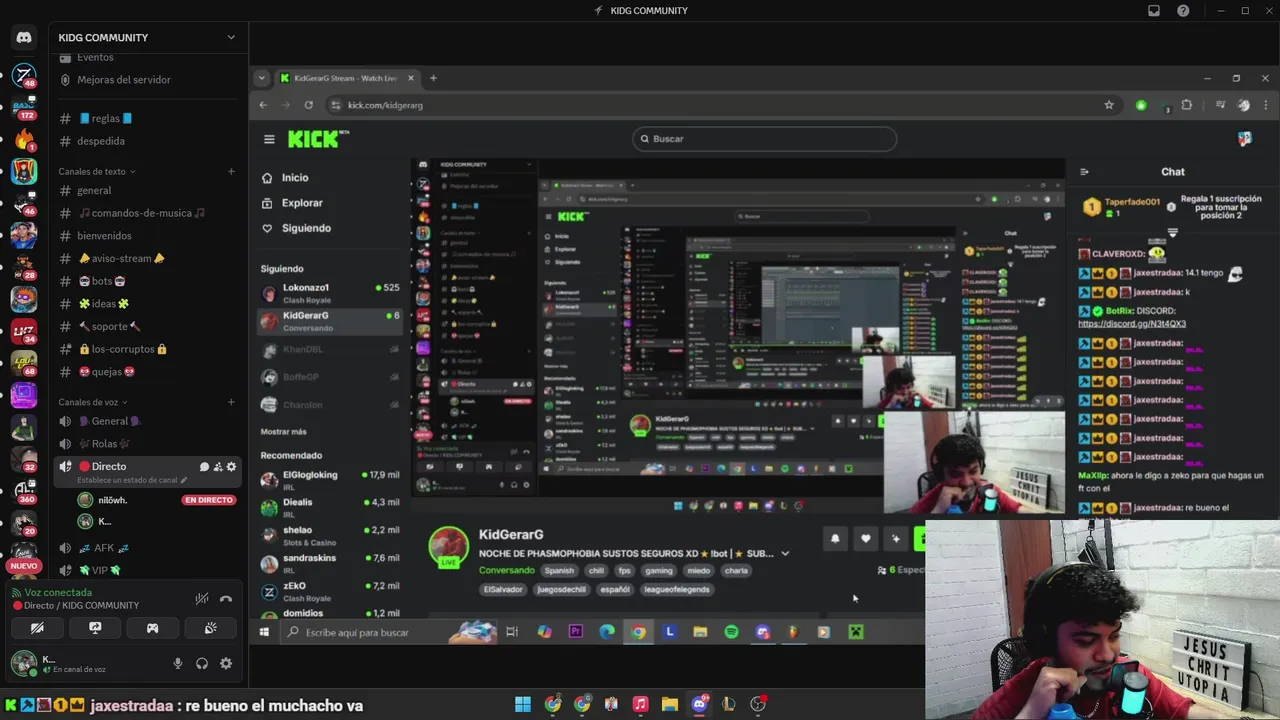Image resolution: width=1280 pixels, height=720 pixels.
Task: Go to Kick Inicio
Action: click(285, 178)
